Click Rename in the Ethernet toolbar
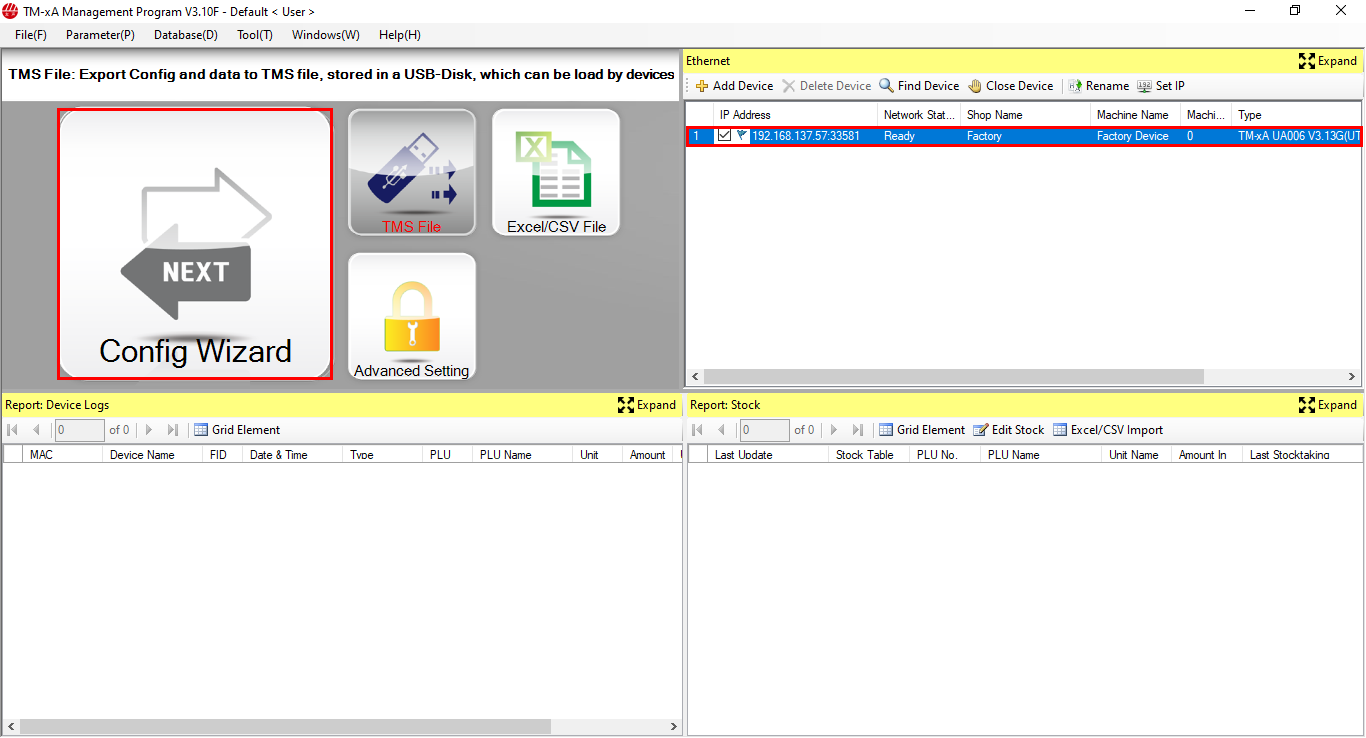The height and width of the screenshot is (738, 1366). [1098, 86]
